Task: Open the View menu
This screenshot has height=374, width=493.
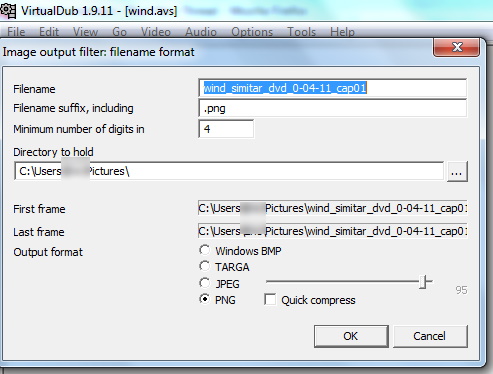Action: click(85, 32)
